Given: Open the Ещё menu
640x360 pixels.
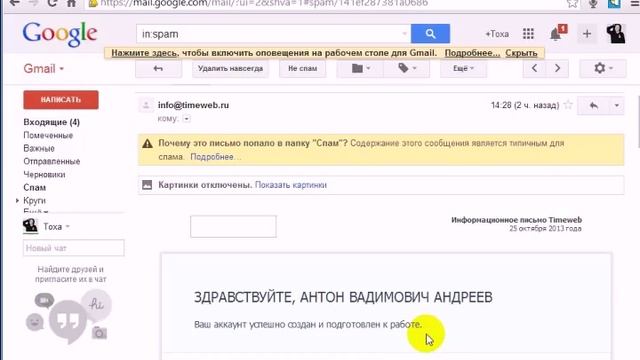Looking at the screenshot, I should (x=463, y=69).
